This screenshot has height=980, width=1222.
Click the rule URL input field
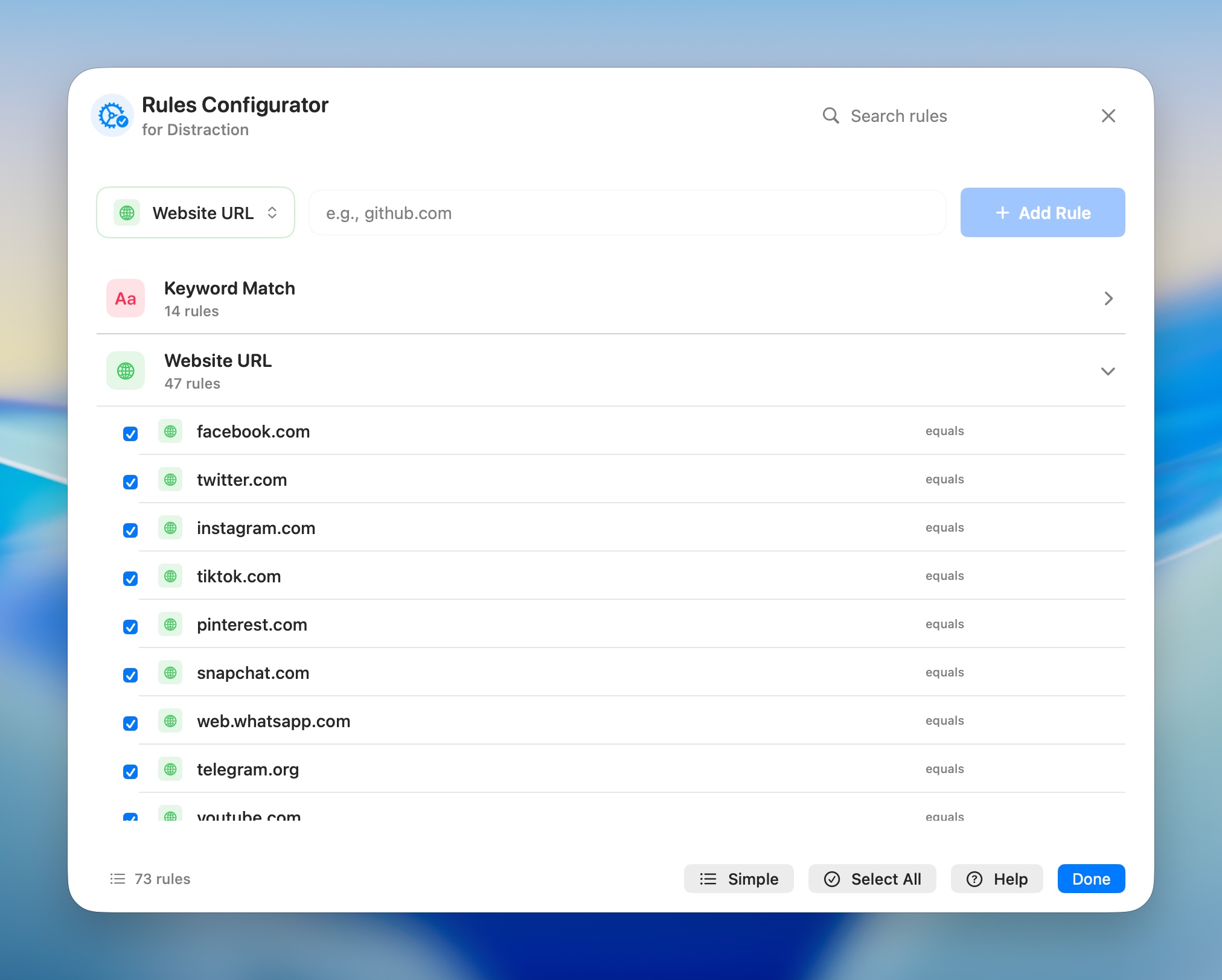[x=625, y=212]
